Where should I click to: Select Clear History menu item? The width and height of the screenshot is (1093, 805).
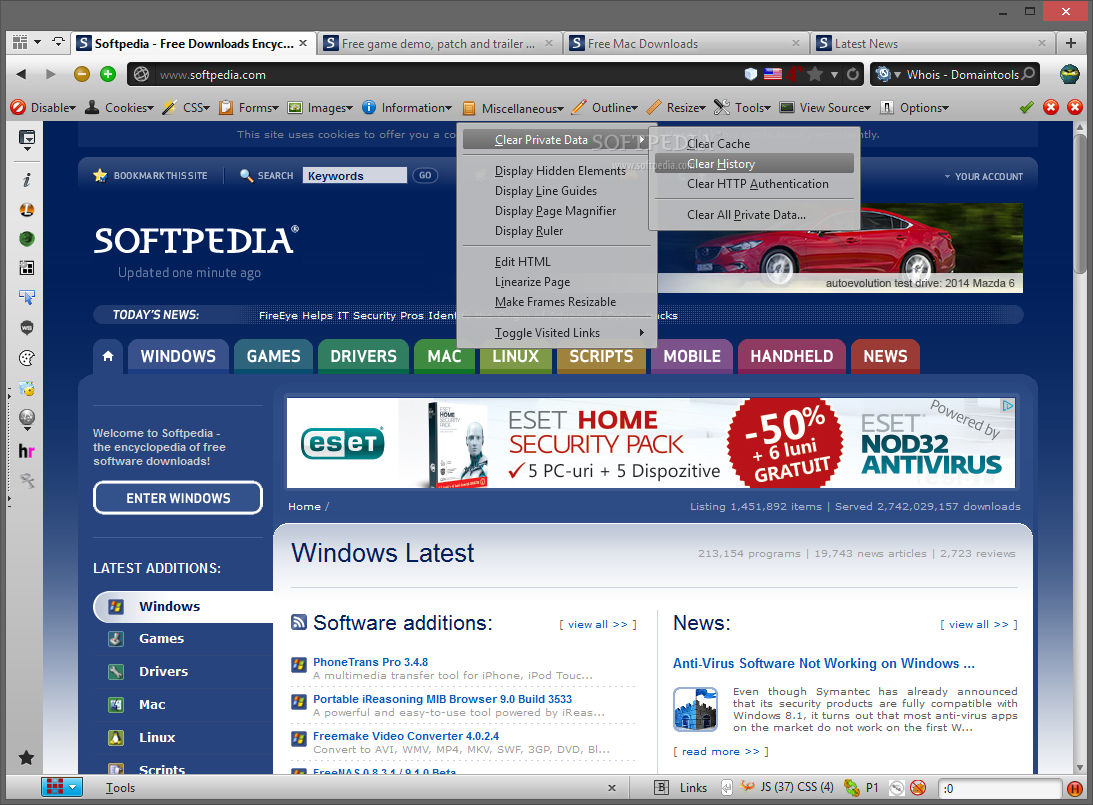click(753, 164)
